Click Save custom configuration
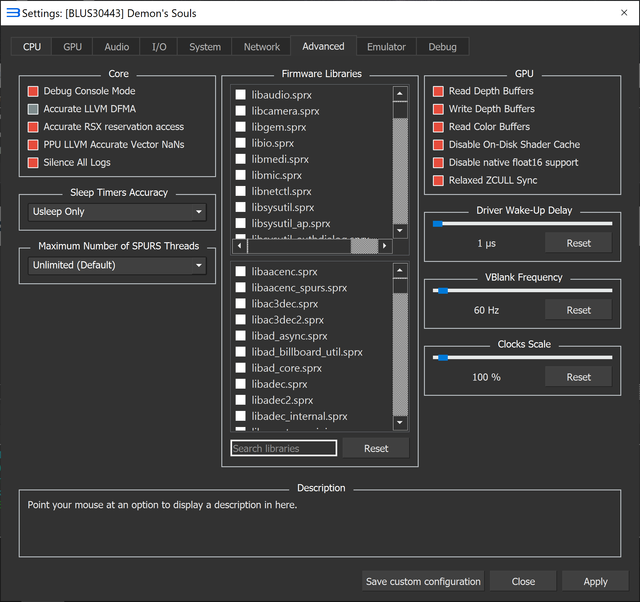 [423, 581]
